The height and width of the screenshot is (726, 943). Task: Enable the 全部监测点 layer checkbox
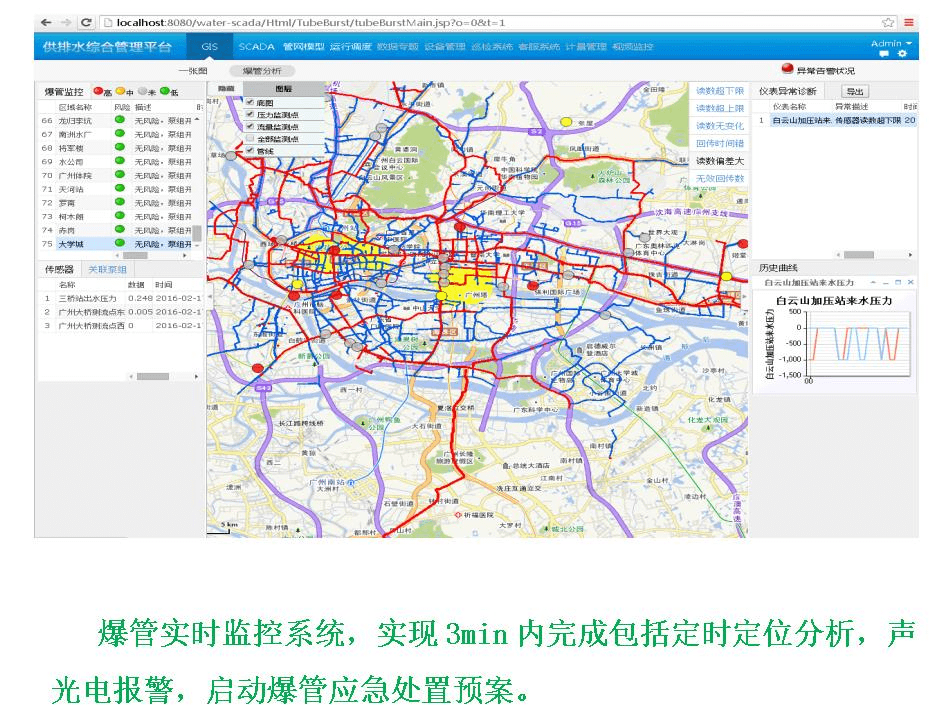click(x=250, y=139)
